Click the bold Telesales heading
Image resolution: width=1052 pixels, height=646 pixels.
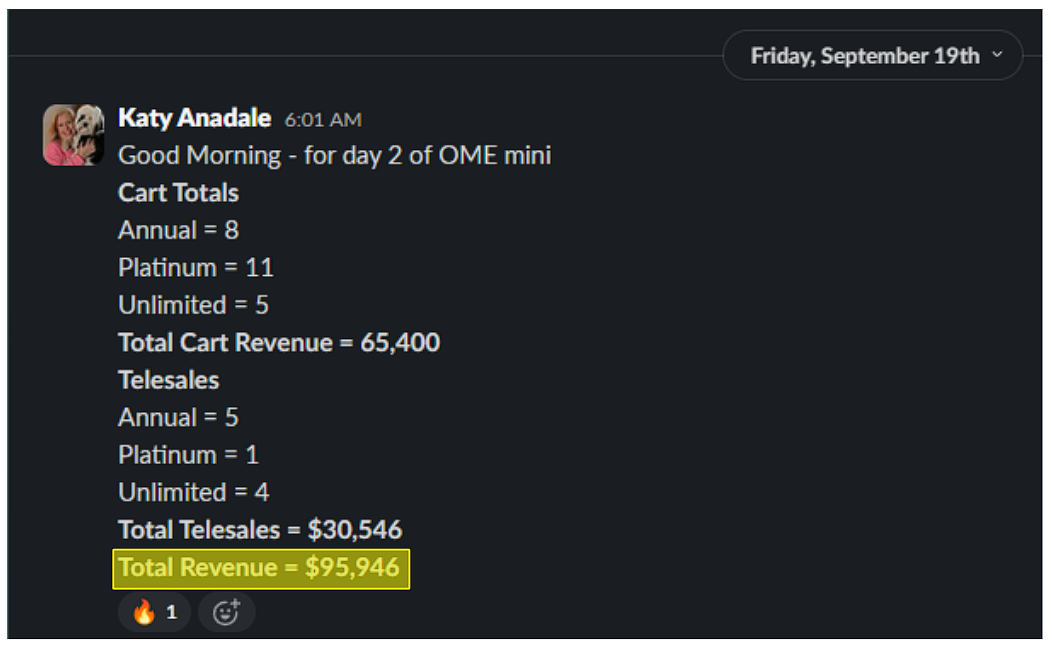point(168,380)
